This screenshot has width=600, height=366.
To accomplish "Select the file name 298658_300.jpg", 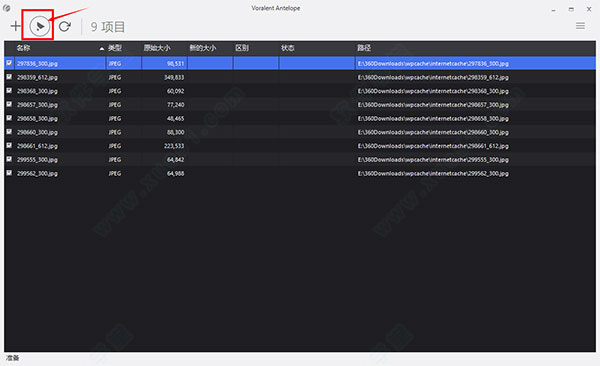I will tap(37, 119).
